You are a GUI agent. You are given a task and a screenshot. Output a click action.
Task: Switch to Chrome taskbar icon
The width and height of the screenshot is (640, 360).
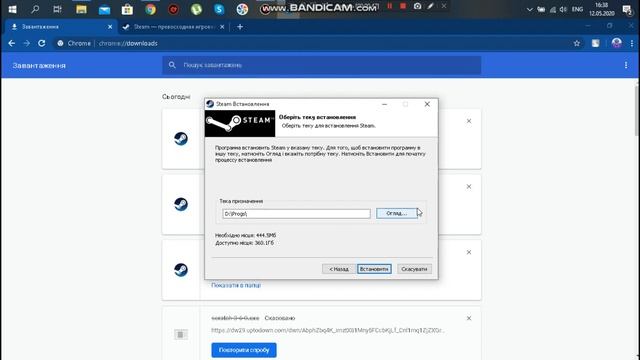point(151,9)
